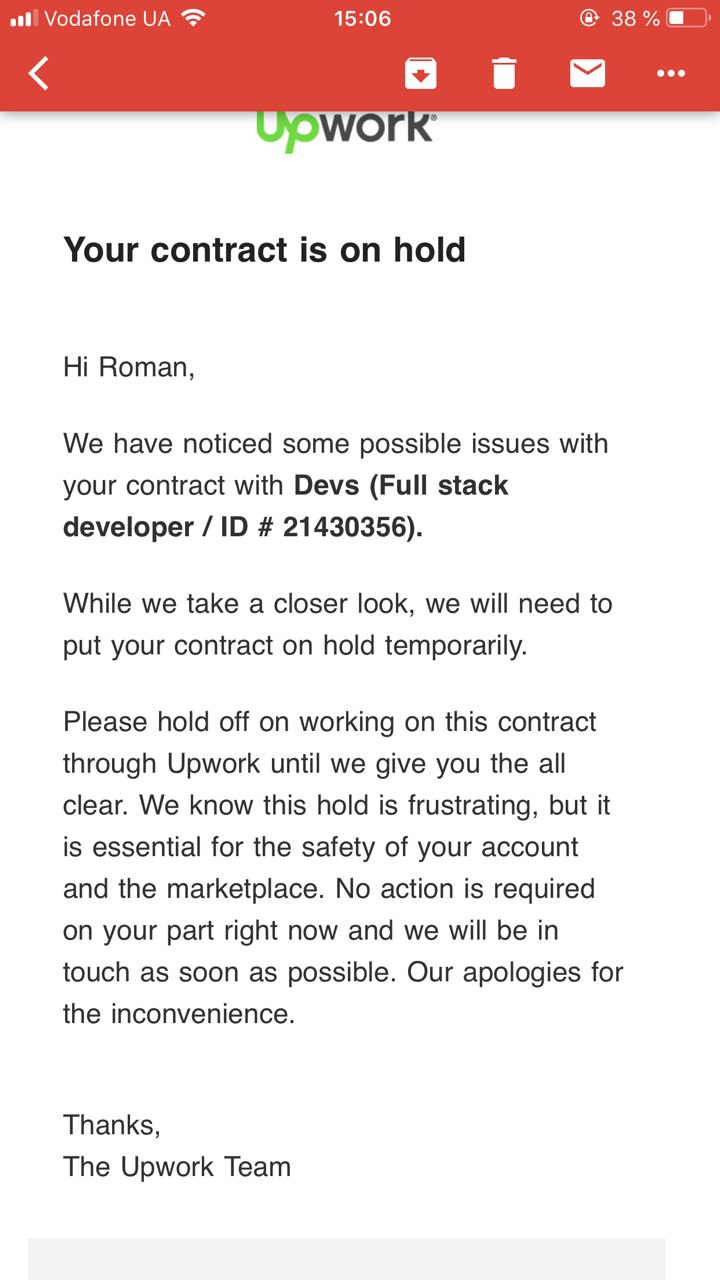Tap the battery icon in the status bar
Image resolution: width=720 pixels, height=1280 pixels.
[x=688, y=18]
